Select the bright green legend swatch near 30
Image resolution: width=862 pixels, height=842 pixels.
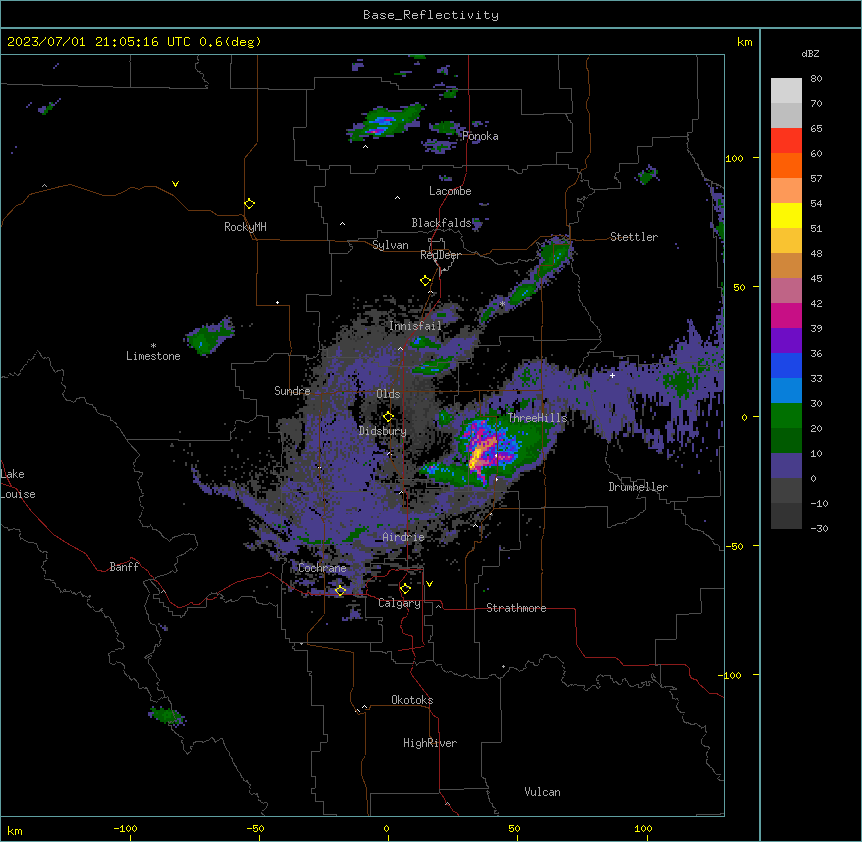point(786,416)
